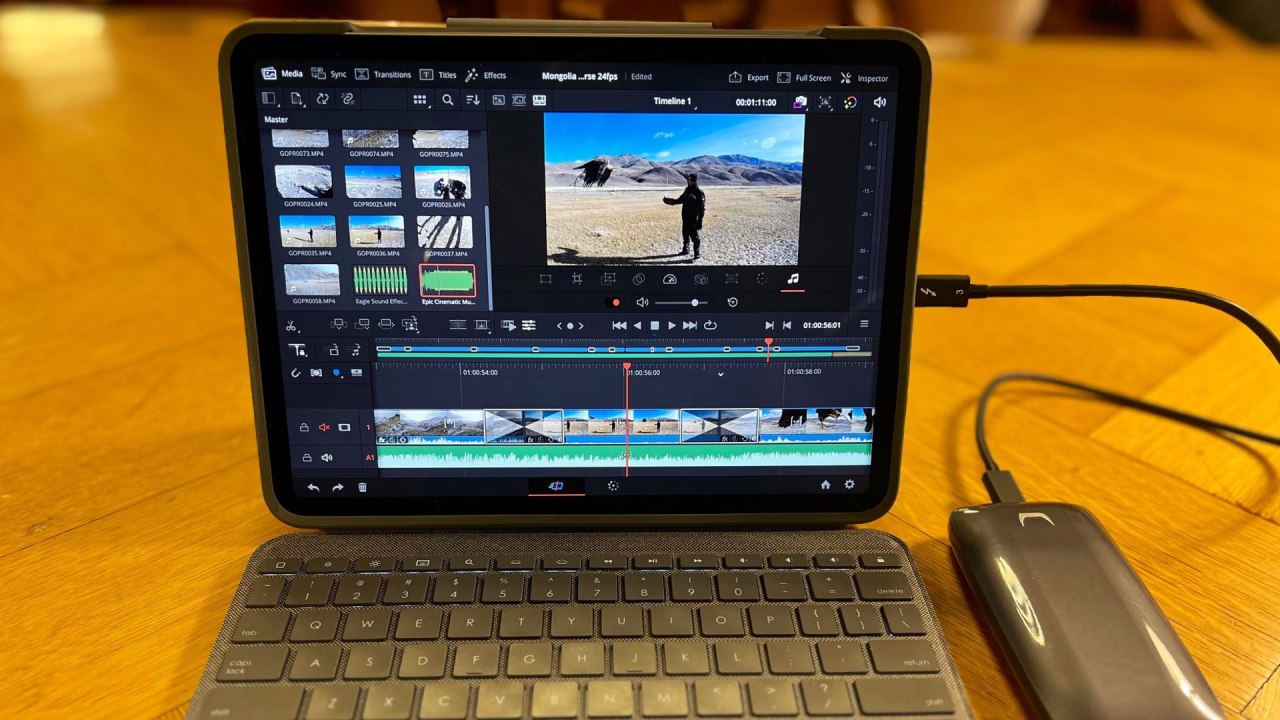This screenshot has width=1280, height=720.
Task: Click the media pool search icon
Action: [x=448, y=100]
